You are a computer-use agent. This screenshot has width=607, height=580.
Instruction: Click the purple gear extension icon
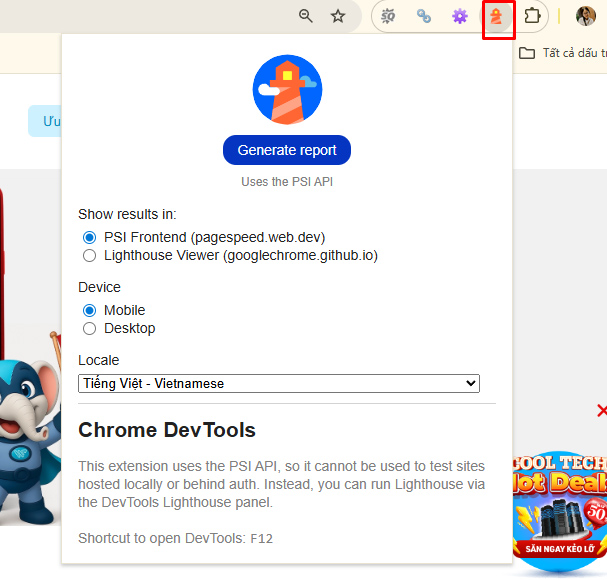[459, 17]
